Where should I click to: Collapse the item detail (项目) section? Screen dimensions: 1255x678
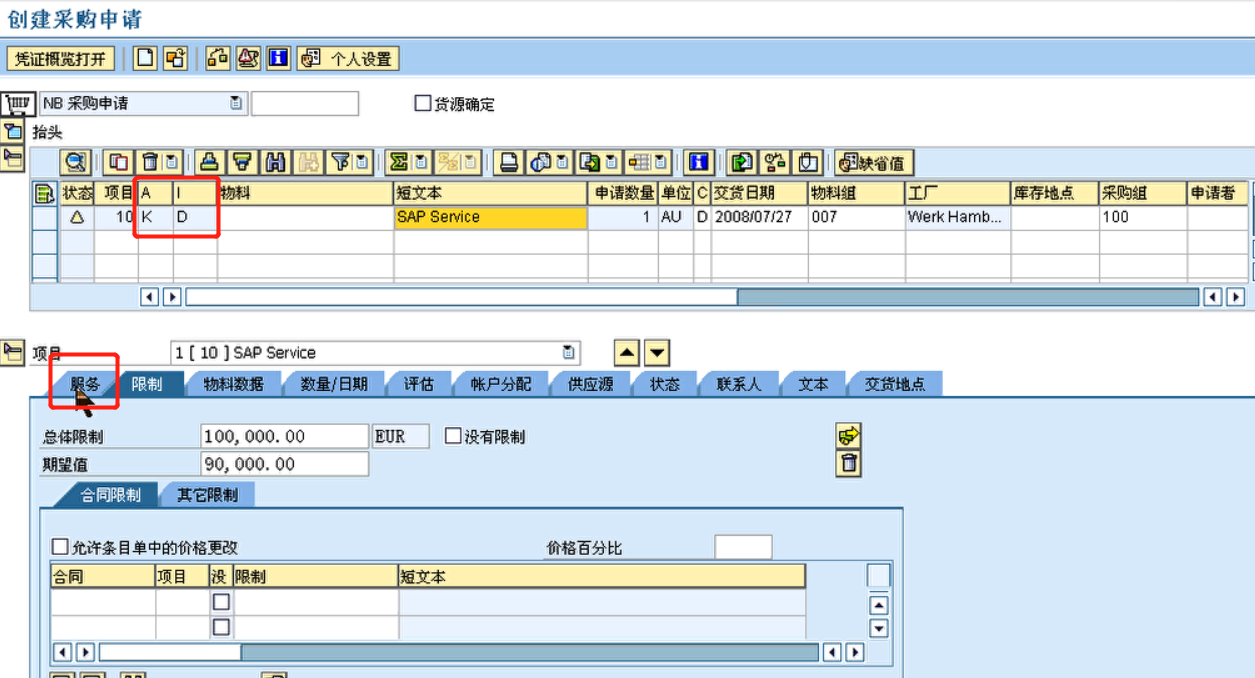click(x=13, y=352)
